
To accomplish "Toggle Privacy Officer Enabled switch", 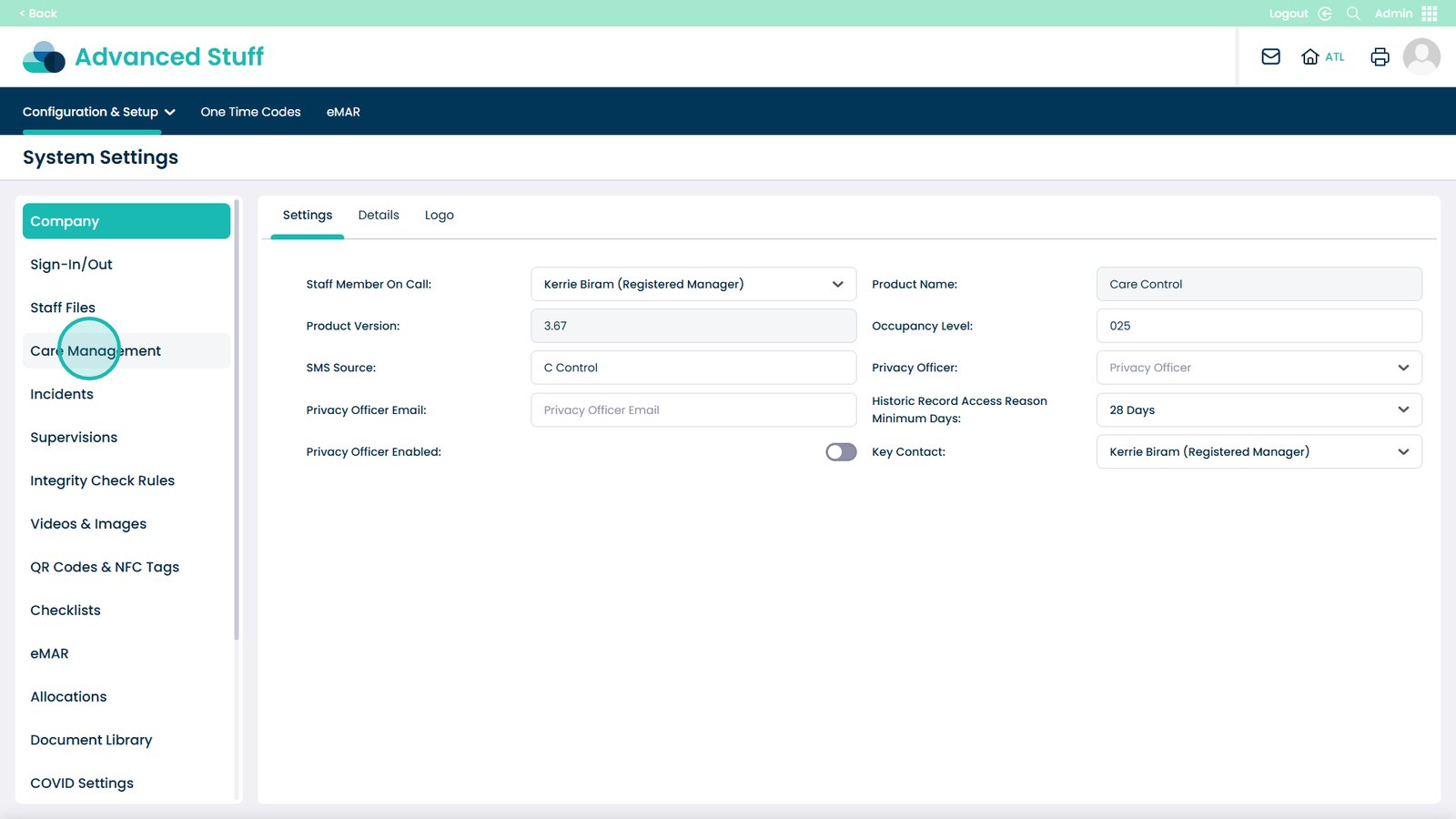I will 840,452.
